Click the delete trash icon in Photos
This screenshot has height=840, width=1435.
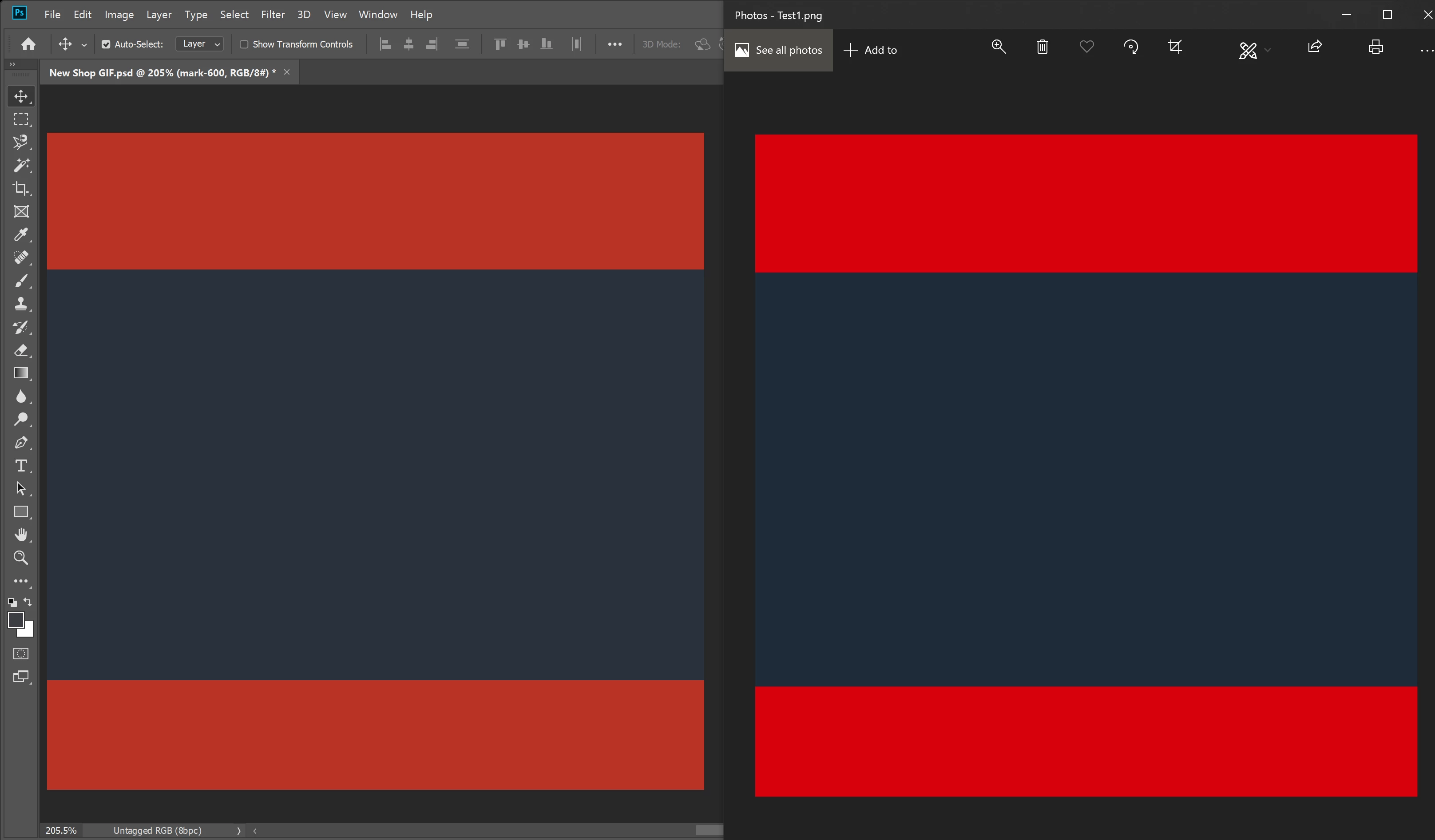coord(1042,47)
